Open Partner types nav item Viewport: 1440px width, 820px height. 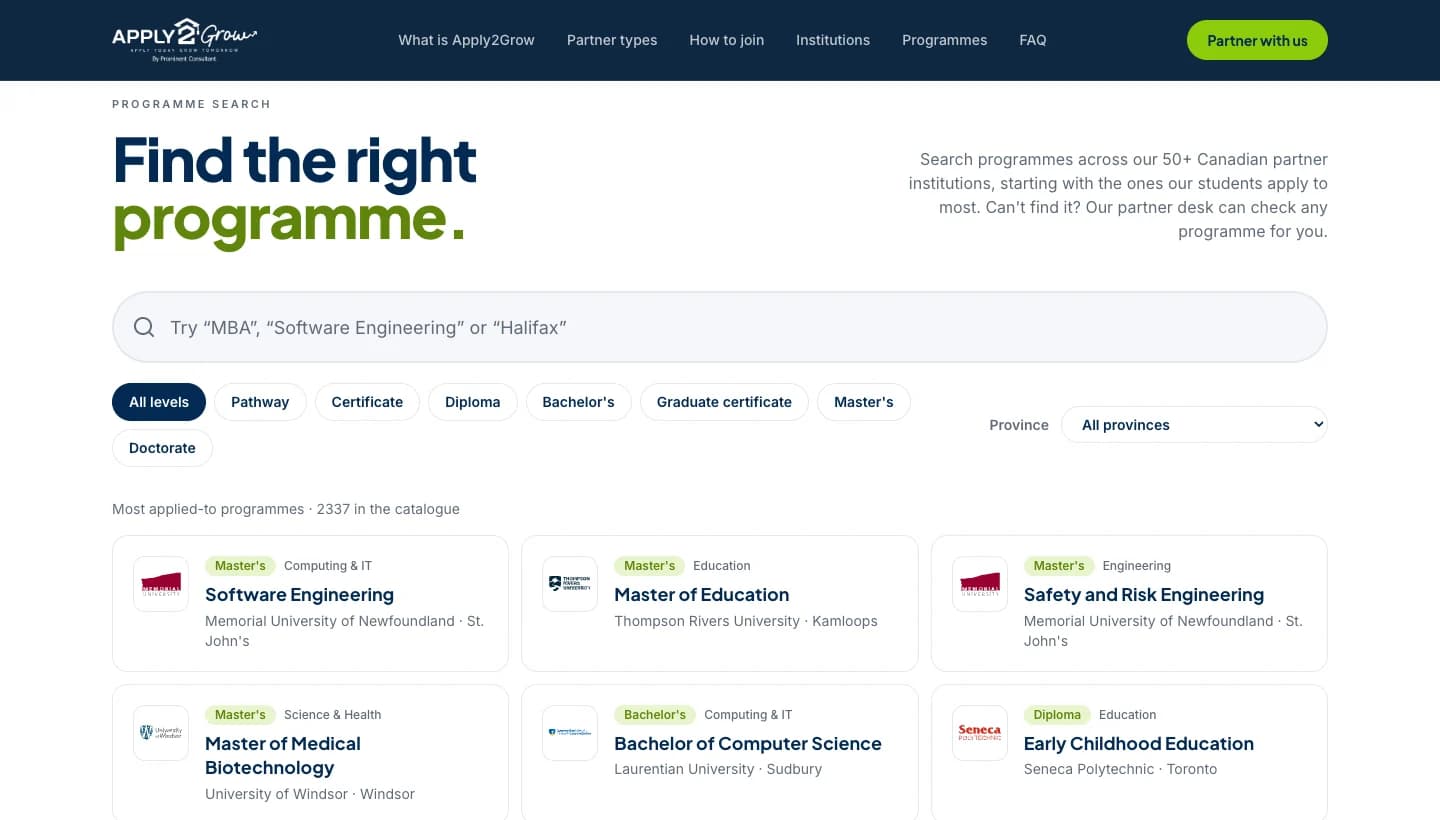click(x=612, y=40)
